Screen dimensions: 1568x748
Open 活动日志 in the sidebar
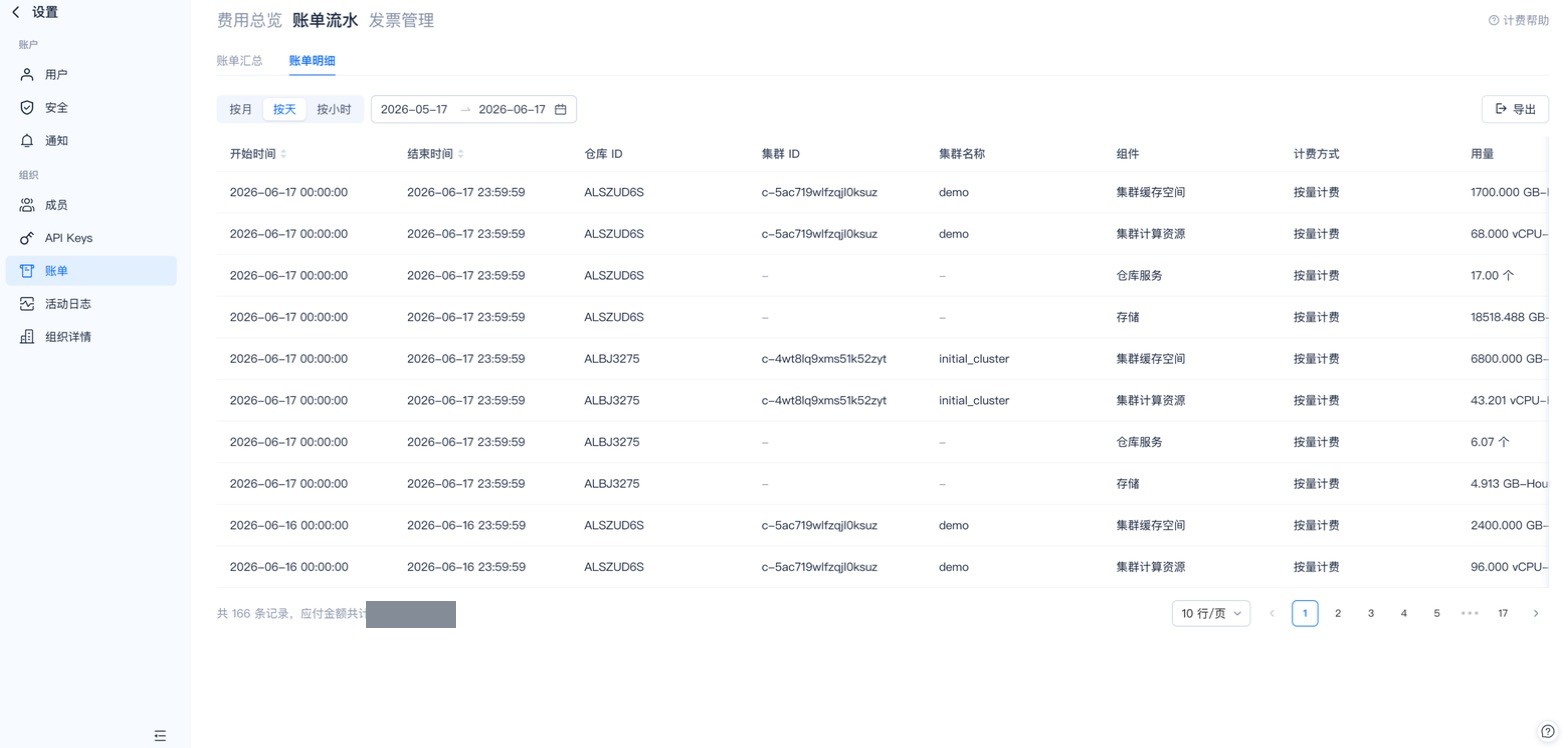point(91,304)
